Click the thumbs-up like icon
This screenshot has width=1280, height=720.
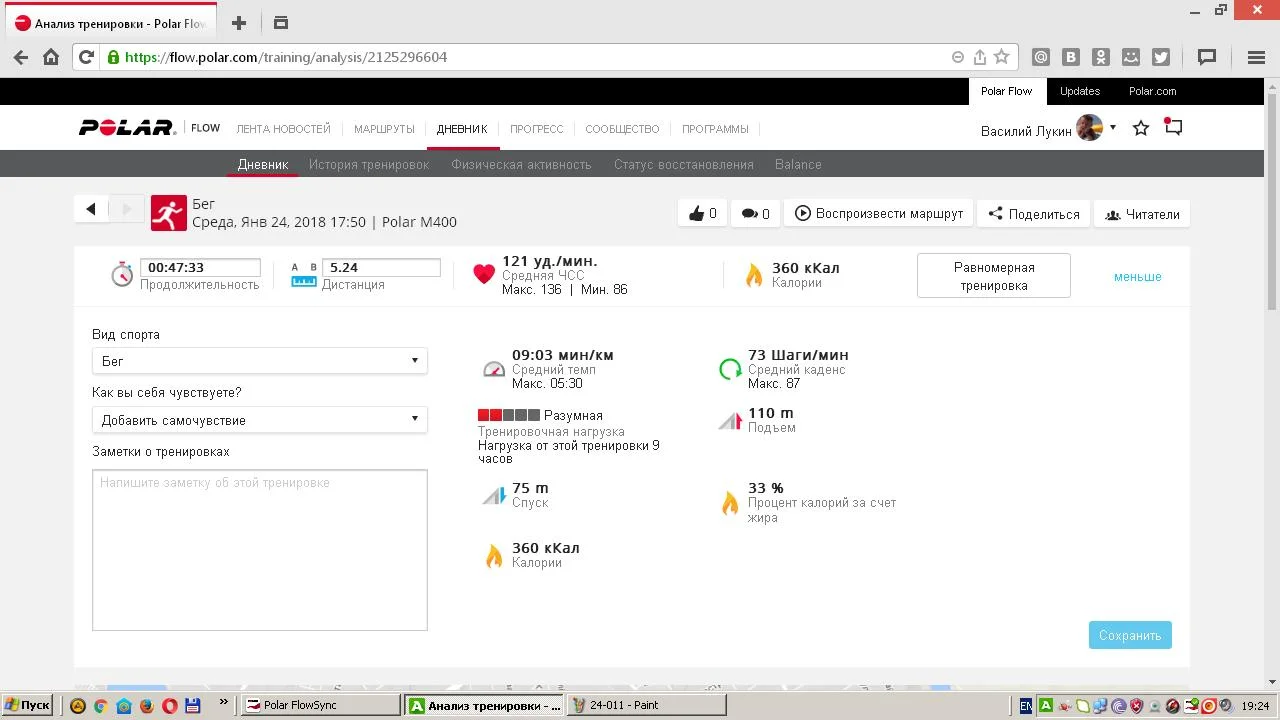tap(696, 213)
